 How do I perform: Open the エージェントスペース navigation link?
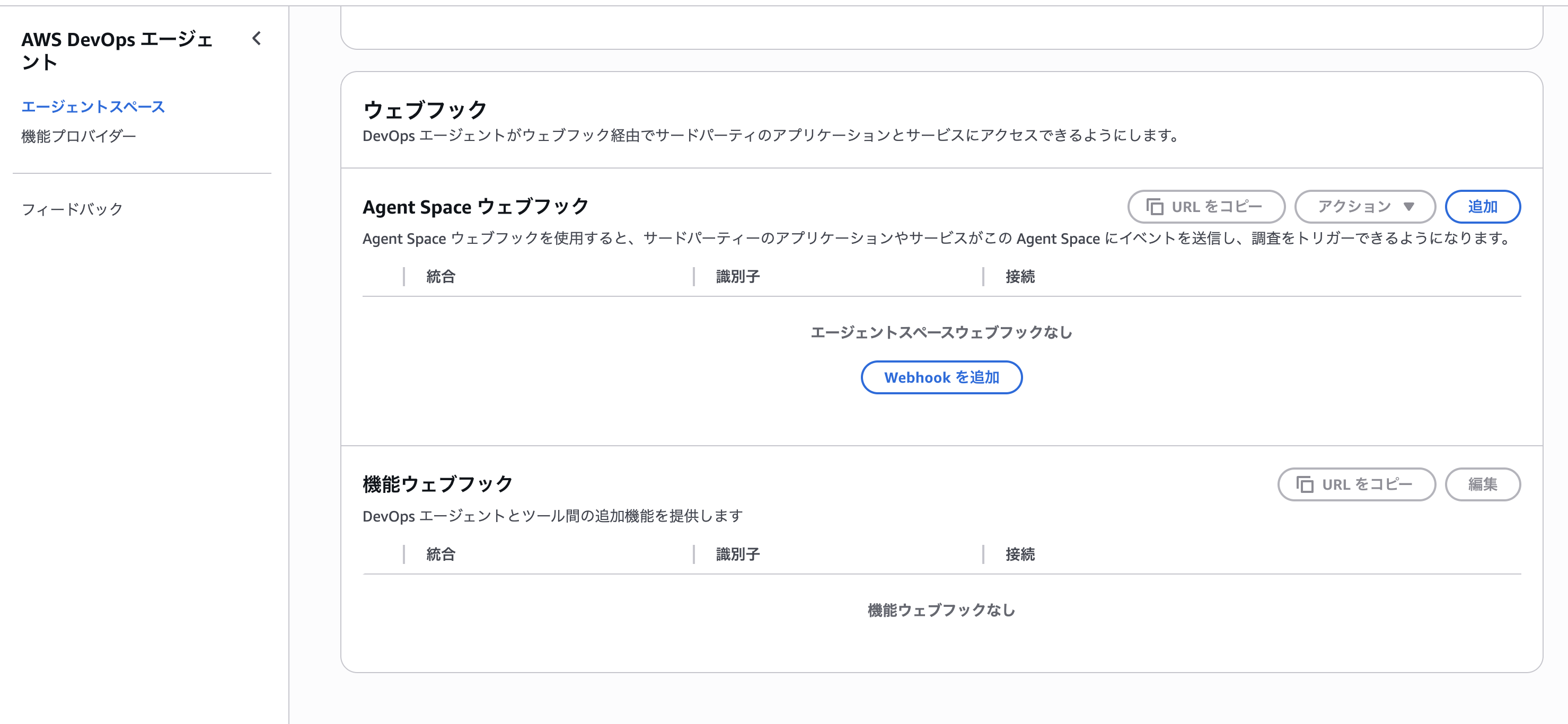tap(93, 107)
